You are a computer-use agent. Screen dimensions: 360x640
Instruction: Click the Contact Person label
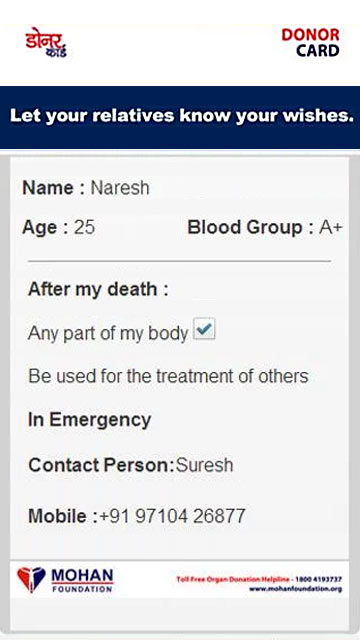(101, 465)
